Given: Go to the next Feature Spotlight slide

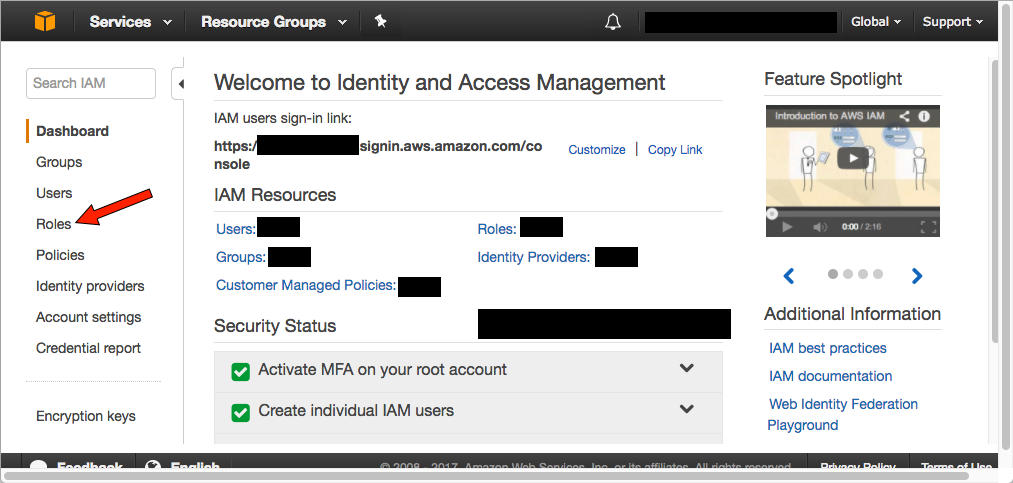Looking at the screenshot, I should [917, 276].
